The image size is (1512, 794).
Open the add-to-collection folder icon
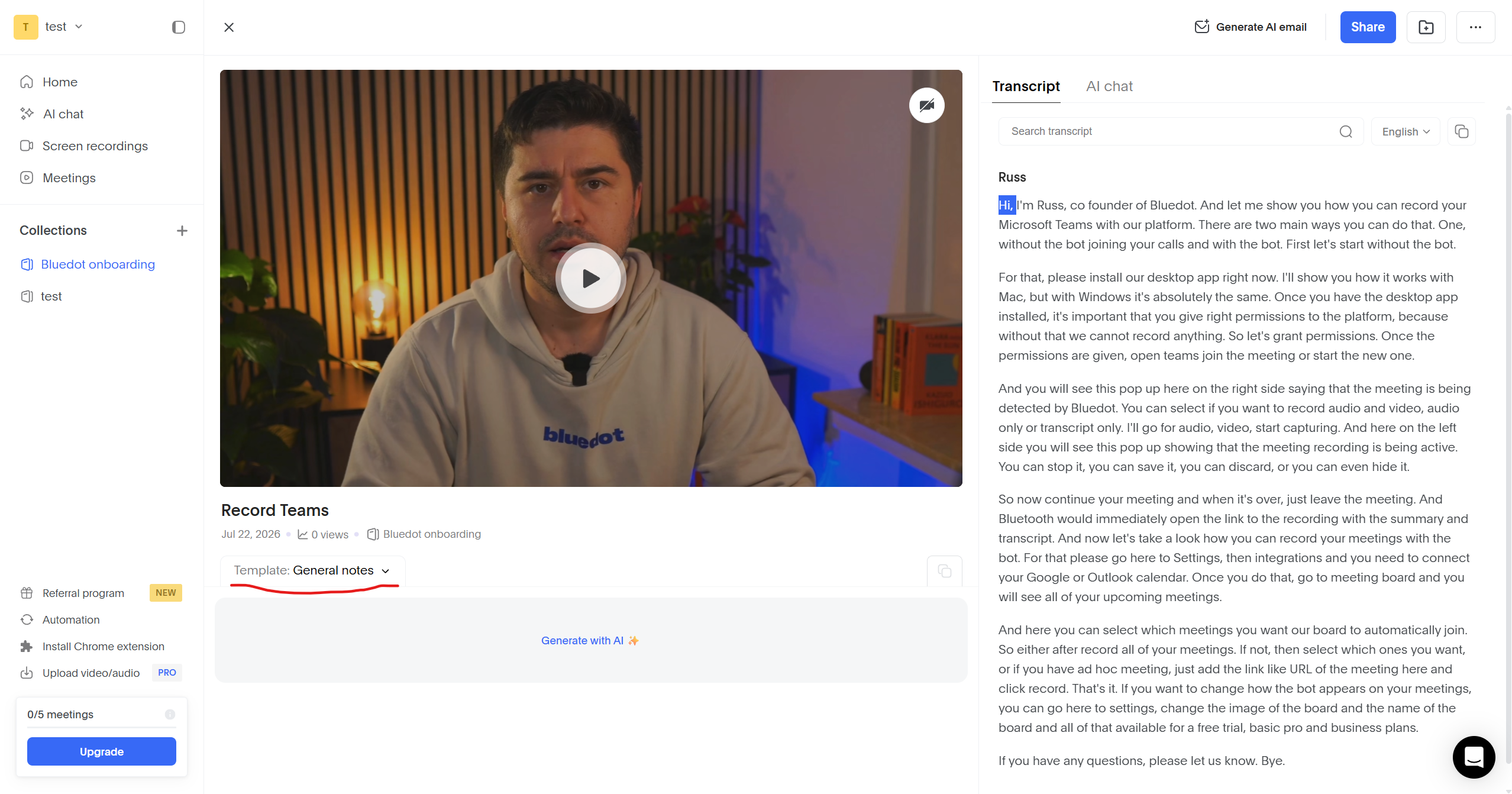pos(1426,27)
